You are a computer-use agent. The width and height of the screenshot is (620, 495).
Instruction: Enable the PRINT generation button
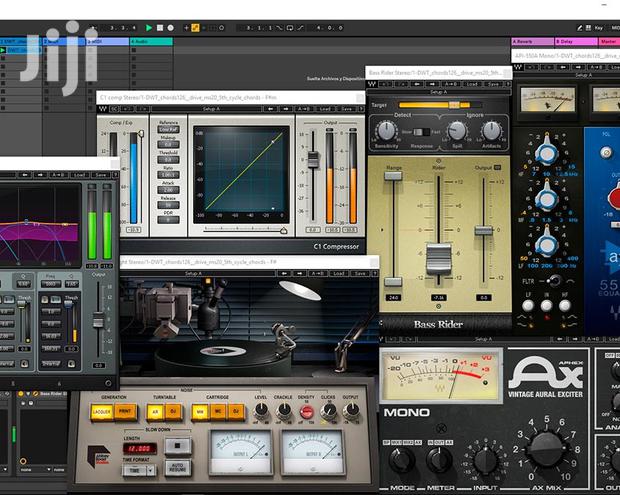click(125, 412)
